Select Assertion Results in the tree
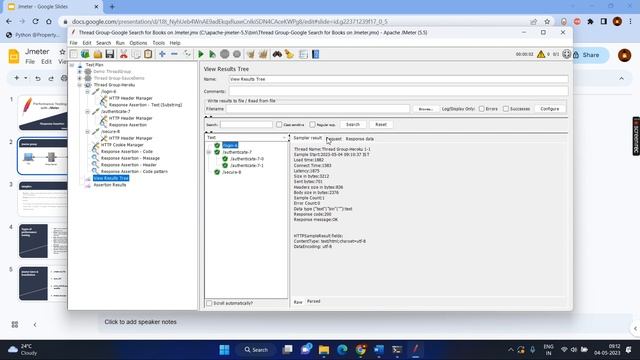 pyautogui.click(x=110, y=185)
